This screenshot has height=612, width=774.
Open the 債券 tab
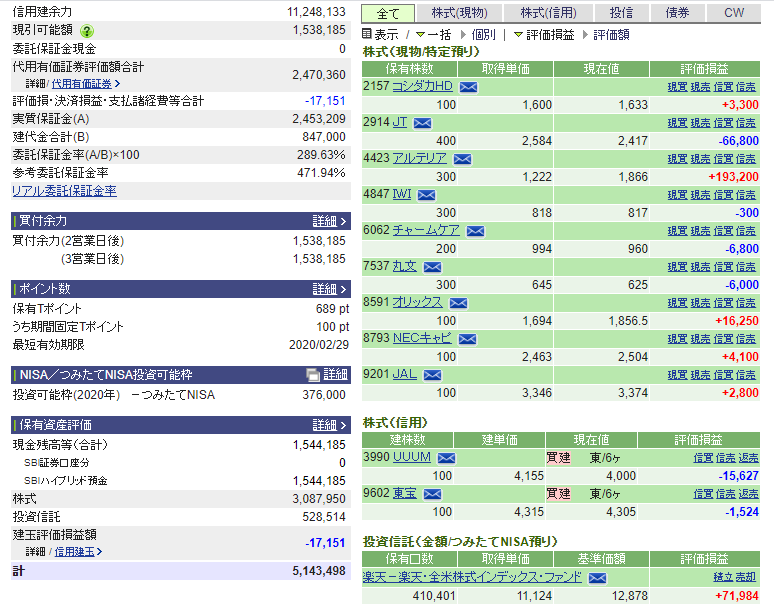[677, 13]
